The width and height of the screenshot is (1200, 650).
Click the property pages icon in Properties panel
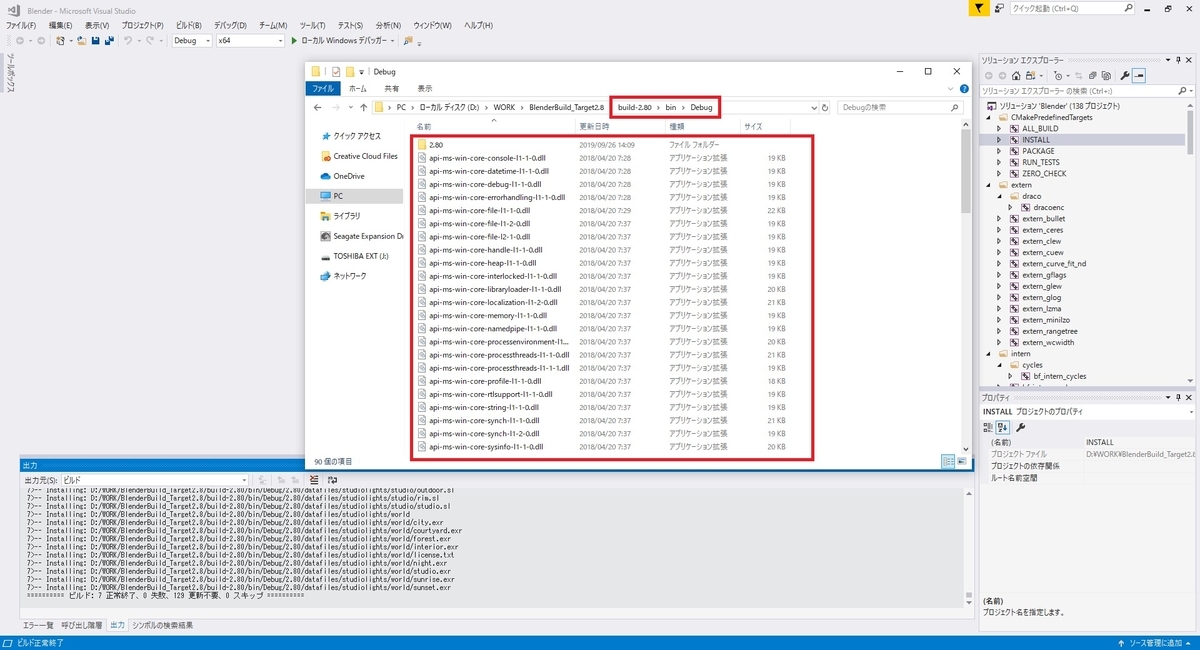[x=1020, y=428]
